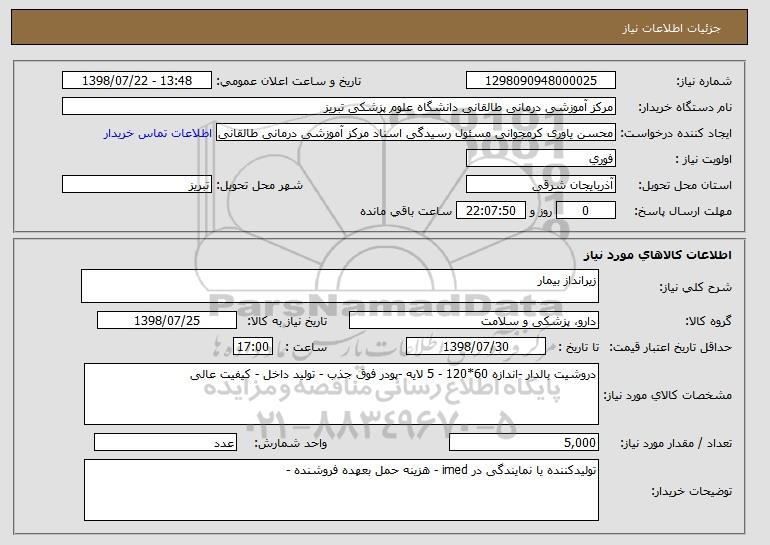
Task: Click the unit of measure field عدد
Action: point(165,442)
